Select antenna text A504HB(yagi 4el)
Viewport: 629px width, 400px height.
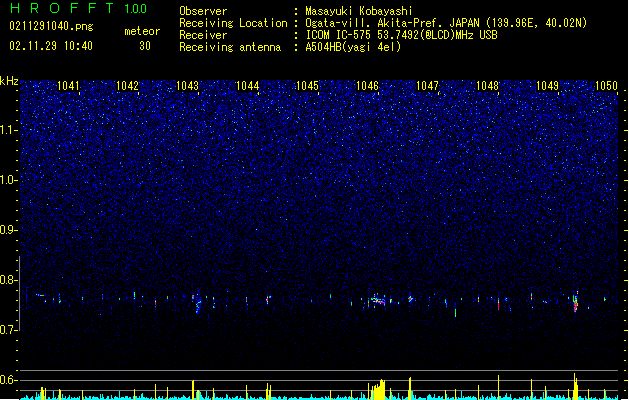click(x=353, y=47)
